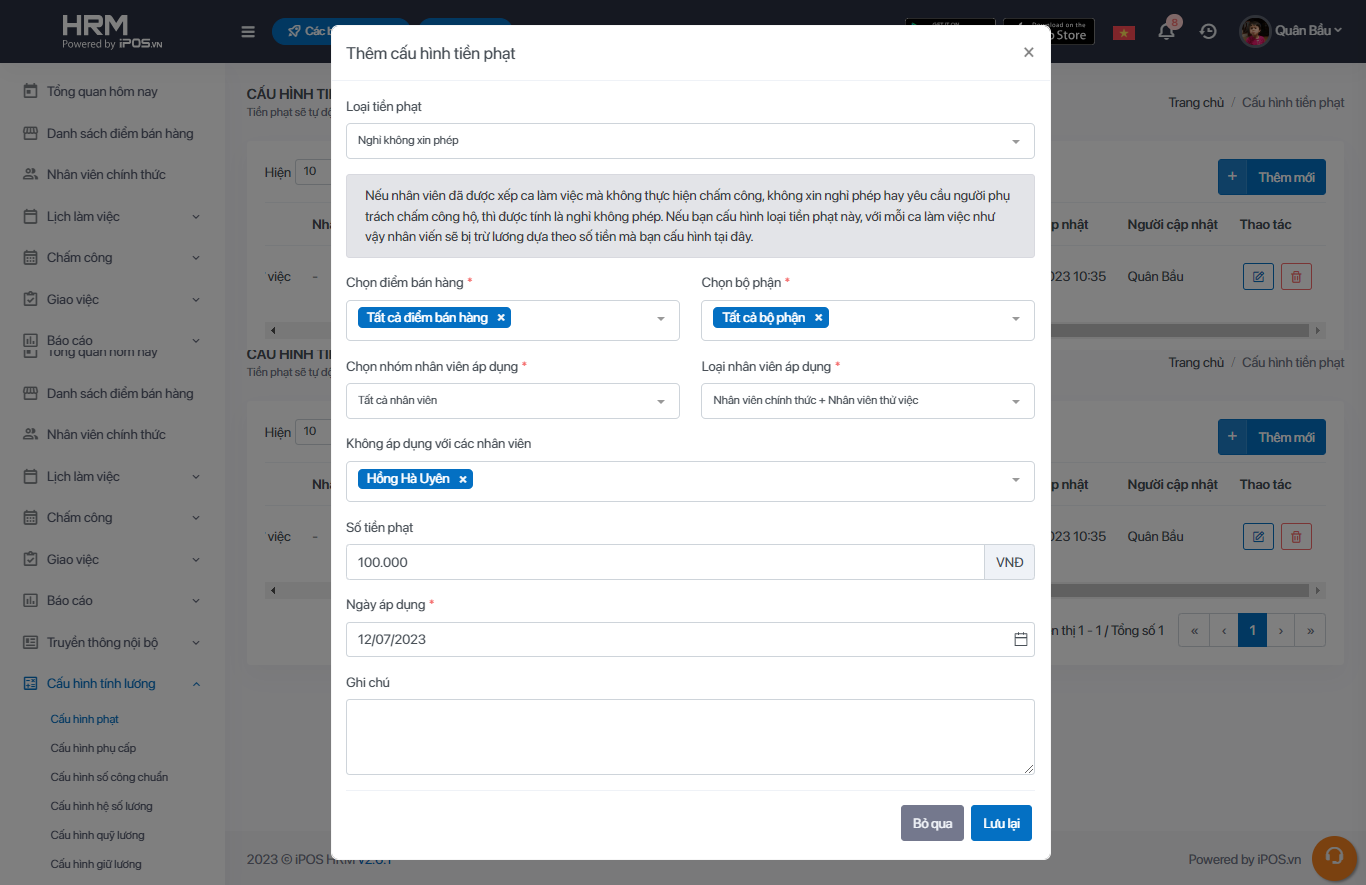Click the Lưu lại button
This screenshot has height=885, width=1366.
[x=1001, y=823]
